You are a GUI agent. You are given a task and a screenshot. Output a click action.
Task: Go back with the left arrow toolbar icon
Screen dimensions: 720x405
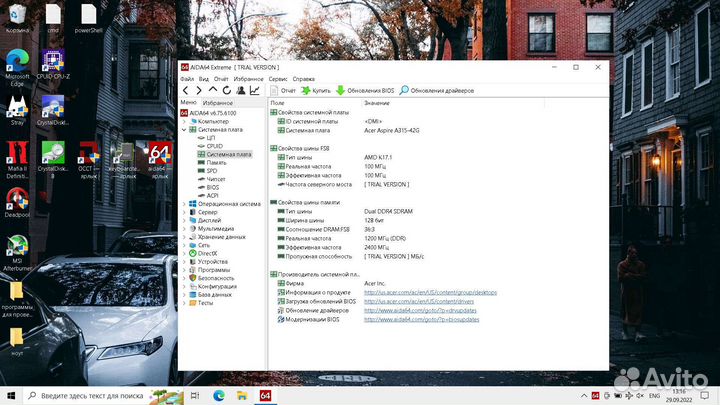(x=186, y=90)
